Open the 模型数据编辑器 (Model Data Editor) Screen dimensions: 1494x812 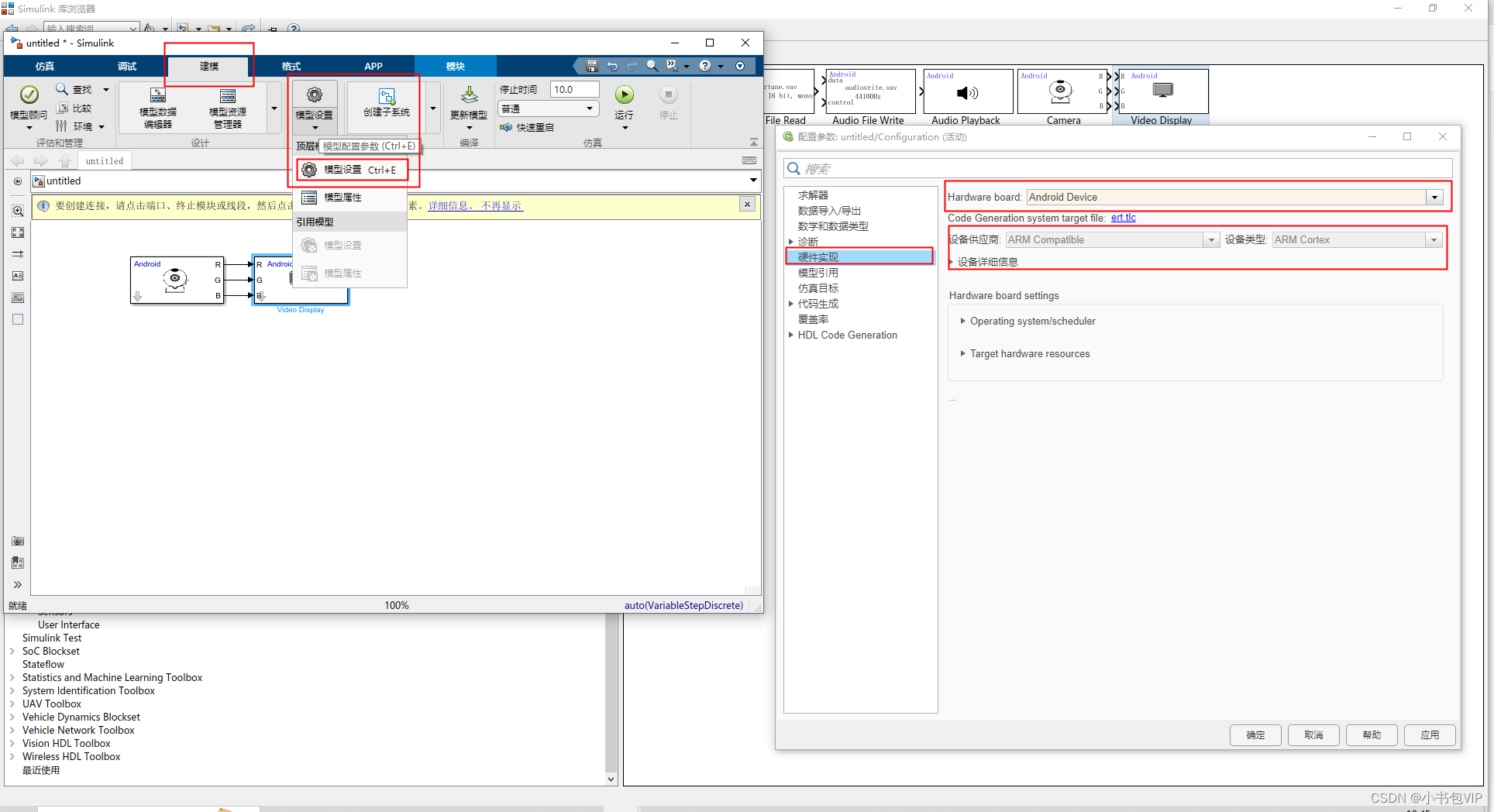[x=157, y=107]
